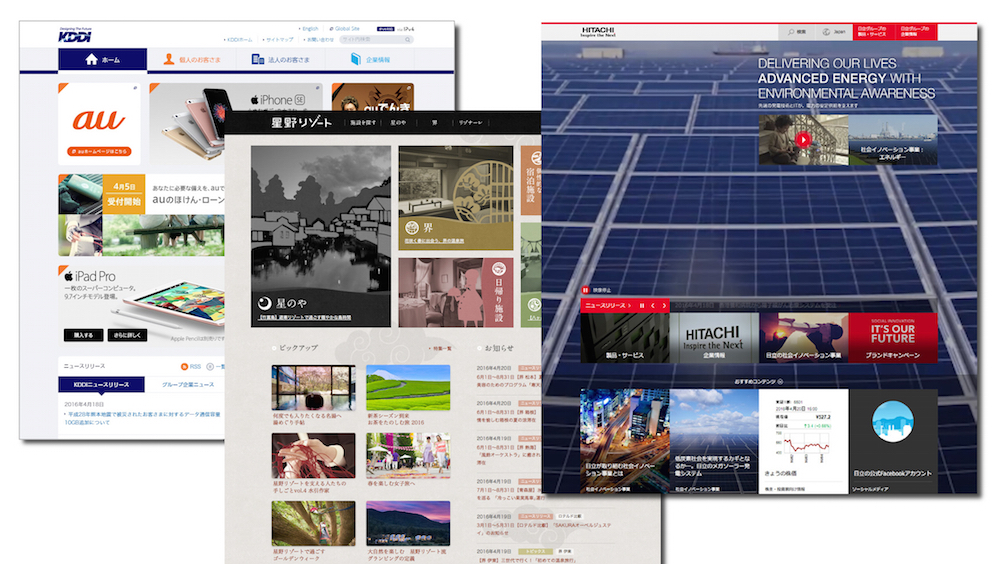Open the 特集一覧 link beside ピックアップ
1000x564 pixels.
click(441, 348)
